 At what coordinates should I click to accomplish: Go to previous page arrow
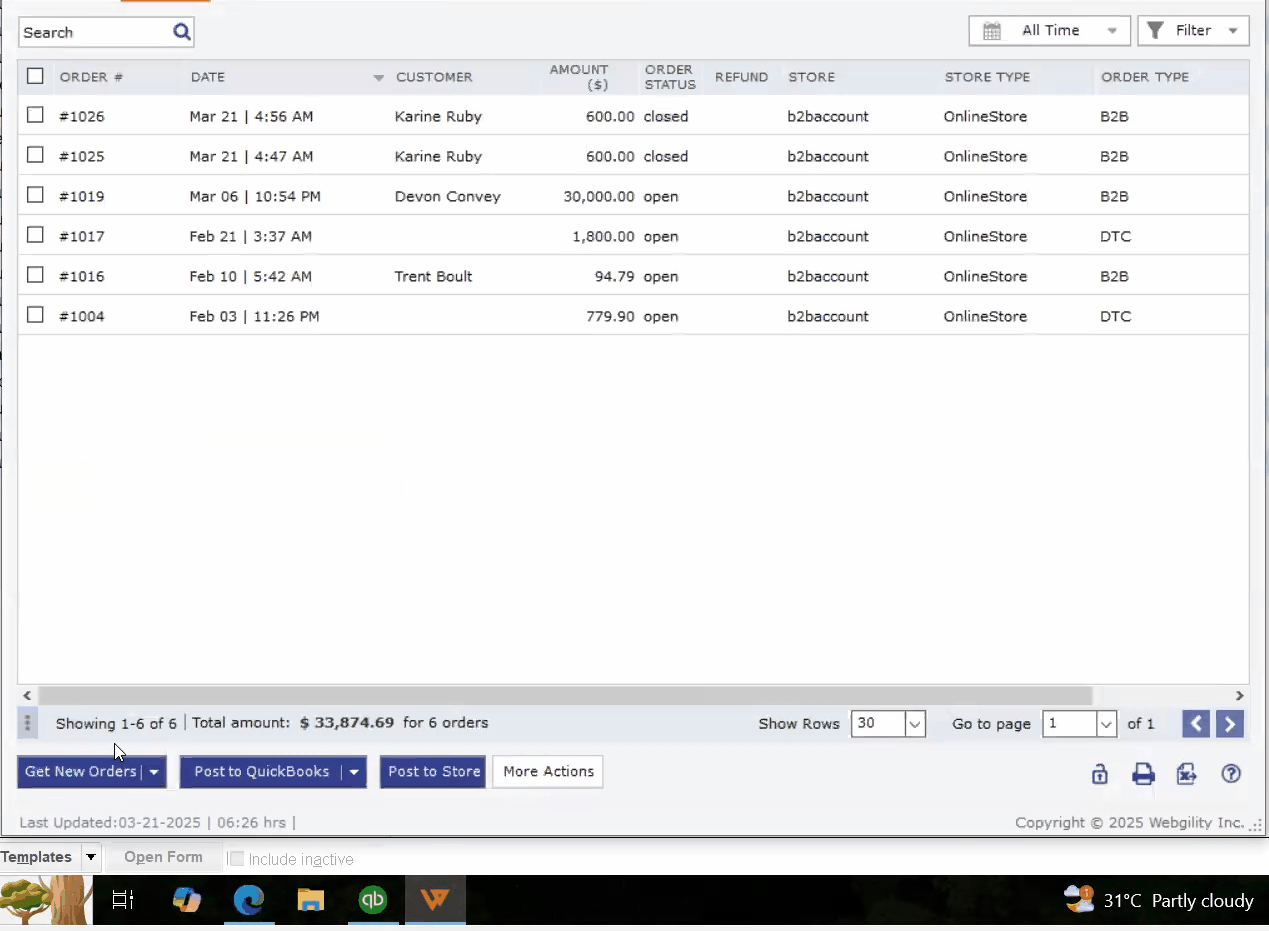point(1196,724)
